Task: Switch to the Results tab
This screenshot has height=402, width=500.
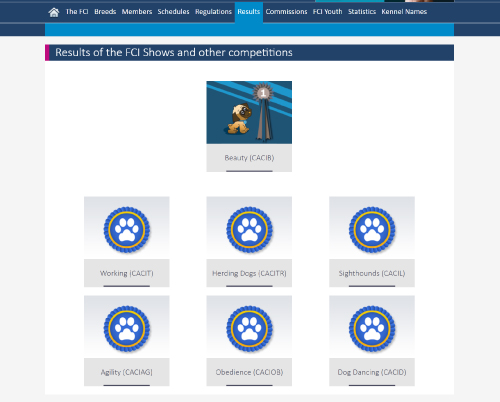Action: [x=249, y=12]
